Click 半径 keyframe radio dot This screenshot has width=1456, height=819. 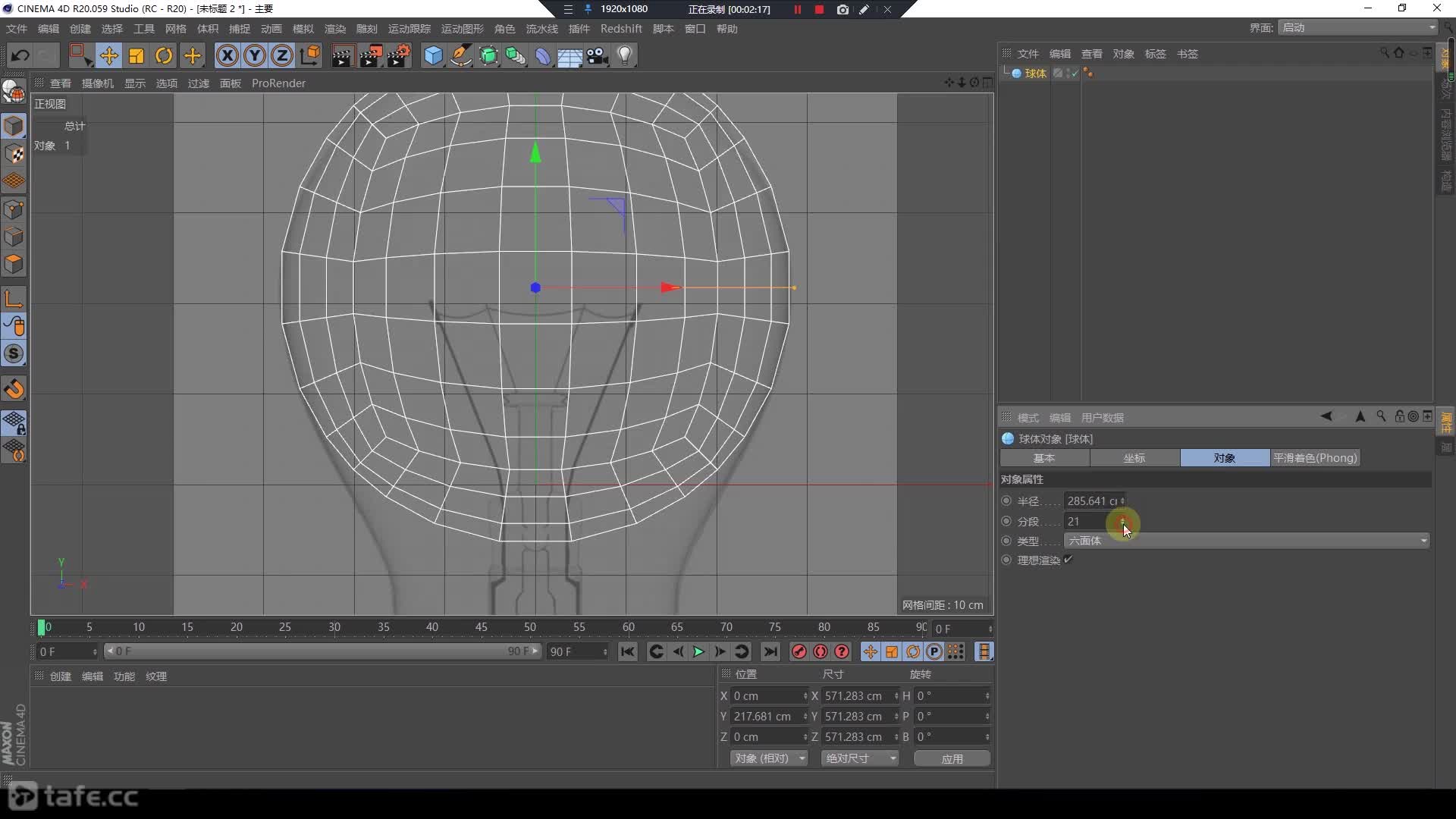point(1006,500)
